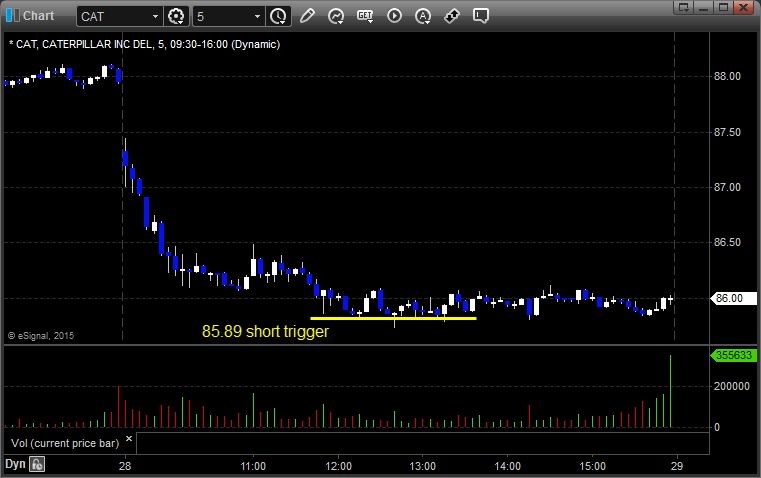761x478 pixels.
Task: Click the white 86.00 current price tag
Action: 734,298
